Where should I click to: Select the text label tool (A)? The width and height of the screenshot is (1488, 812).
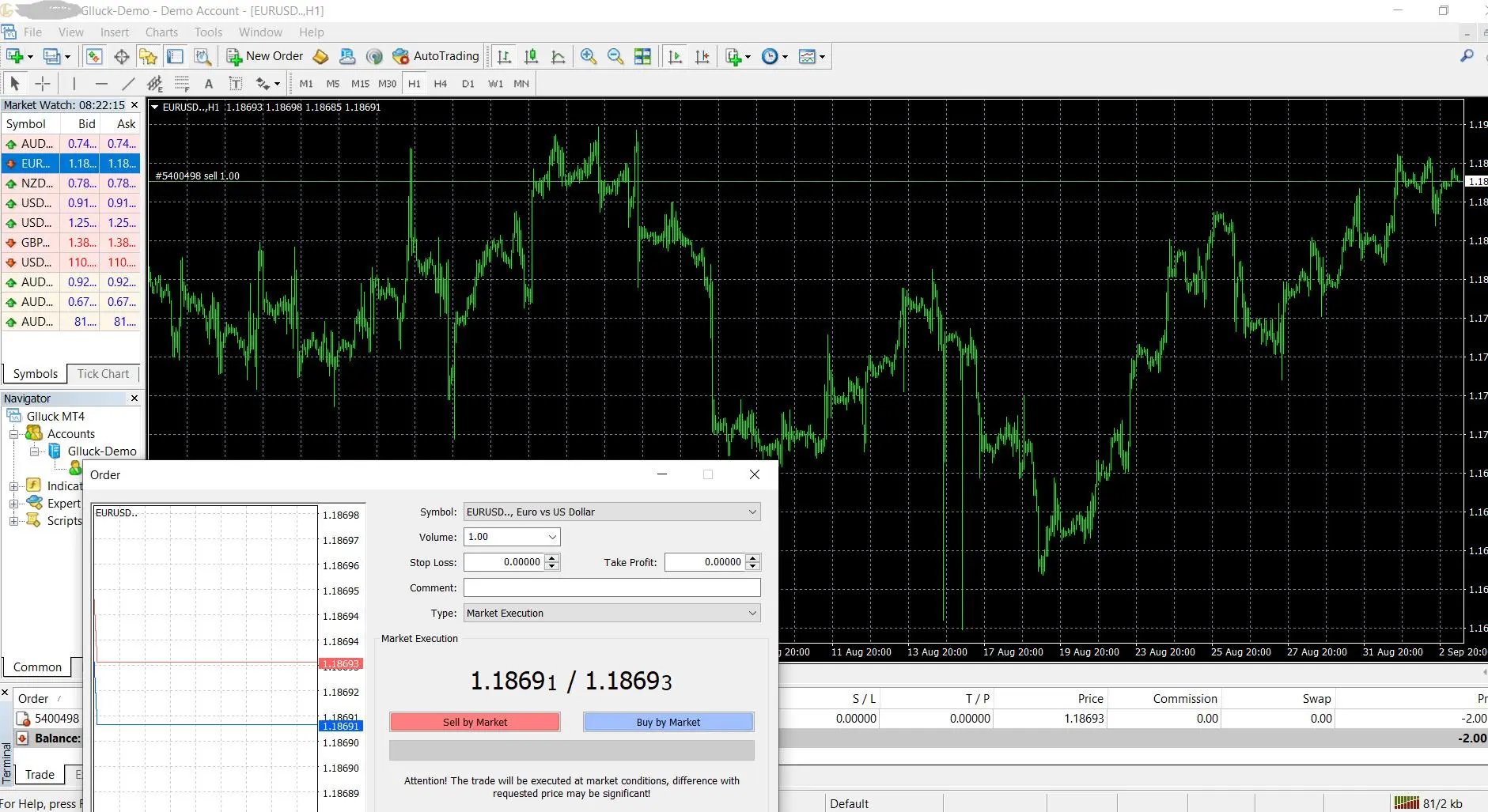tap(209, 83)
